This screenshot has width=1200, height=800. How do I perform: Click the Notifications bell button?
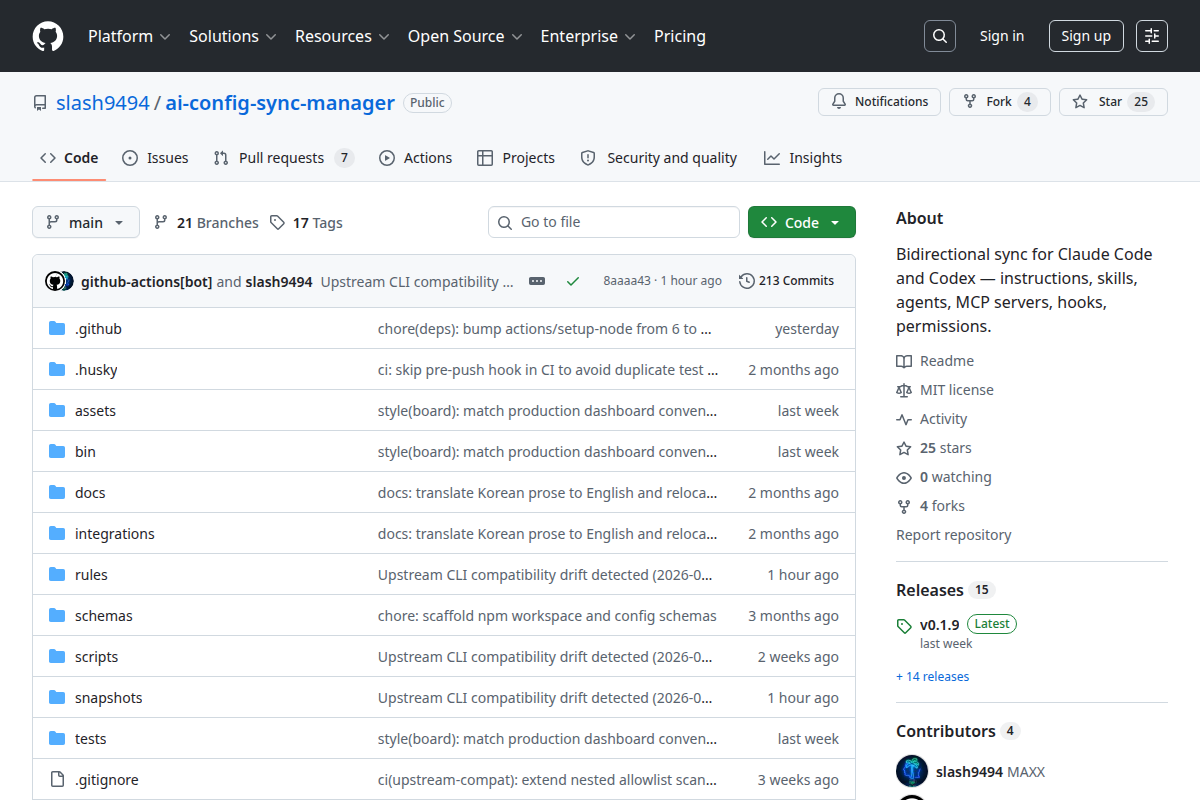pyautogui.click(x=879, y=102)
